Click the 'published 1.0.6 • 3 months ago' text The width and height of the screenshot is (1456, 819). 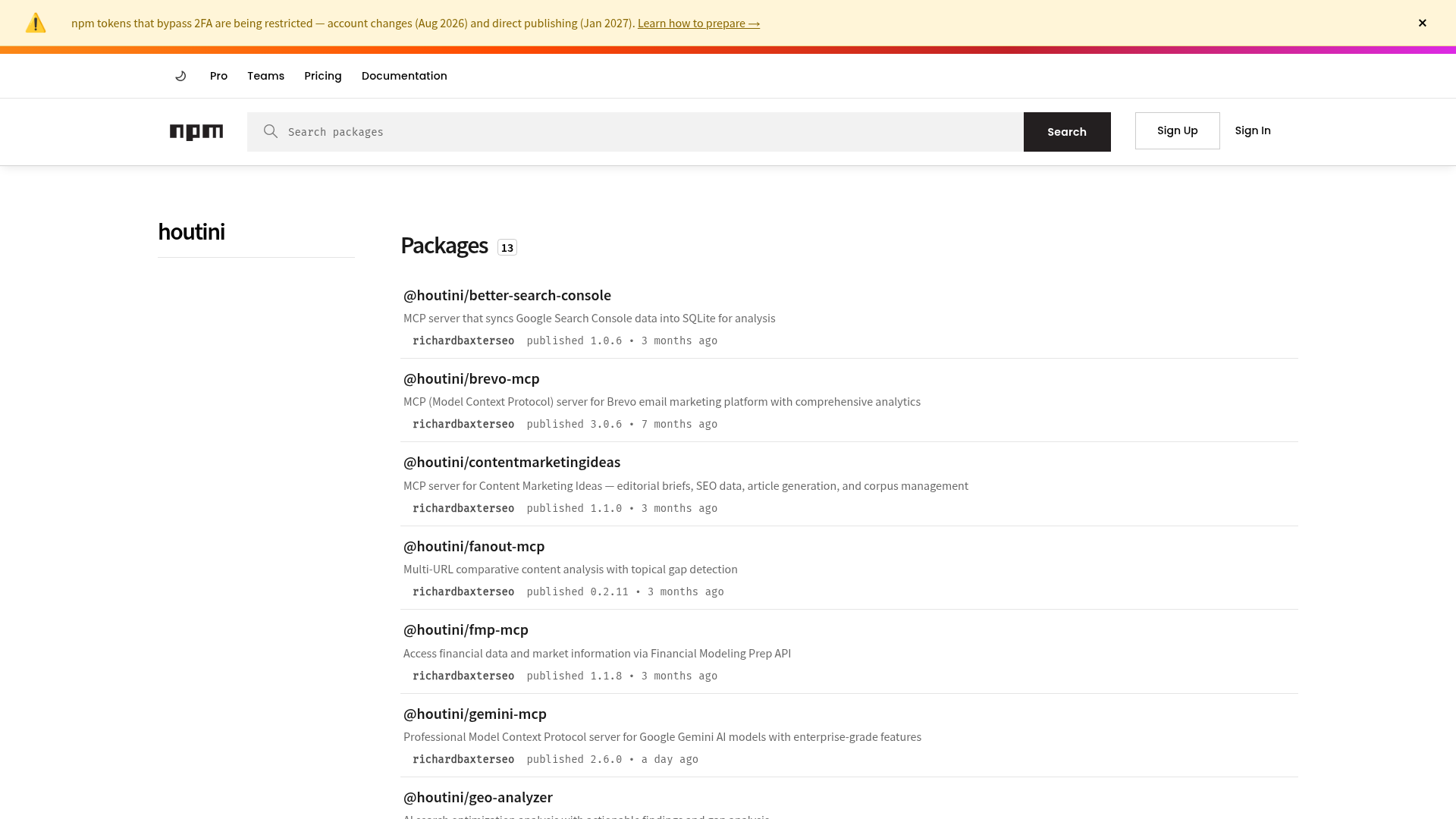point(622,340)
